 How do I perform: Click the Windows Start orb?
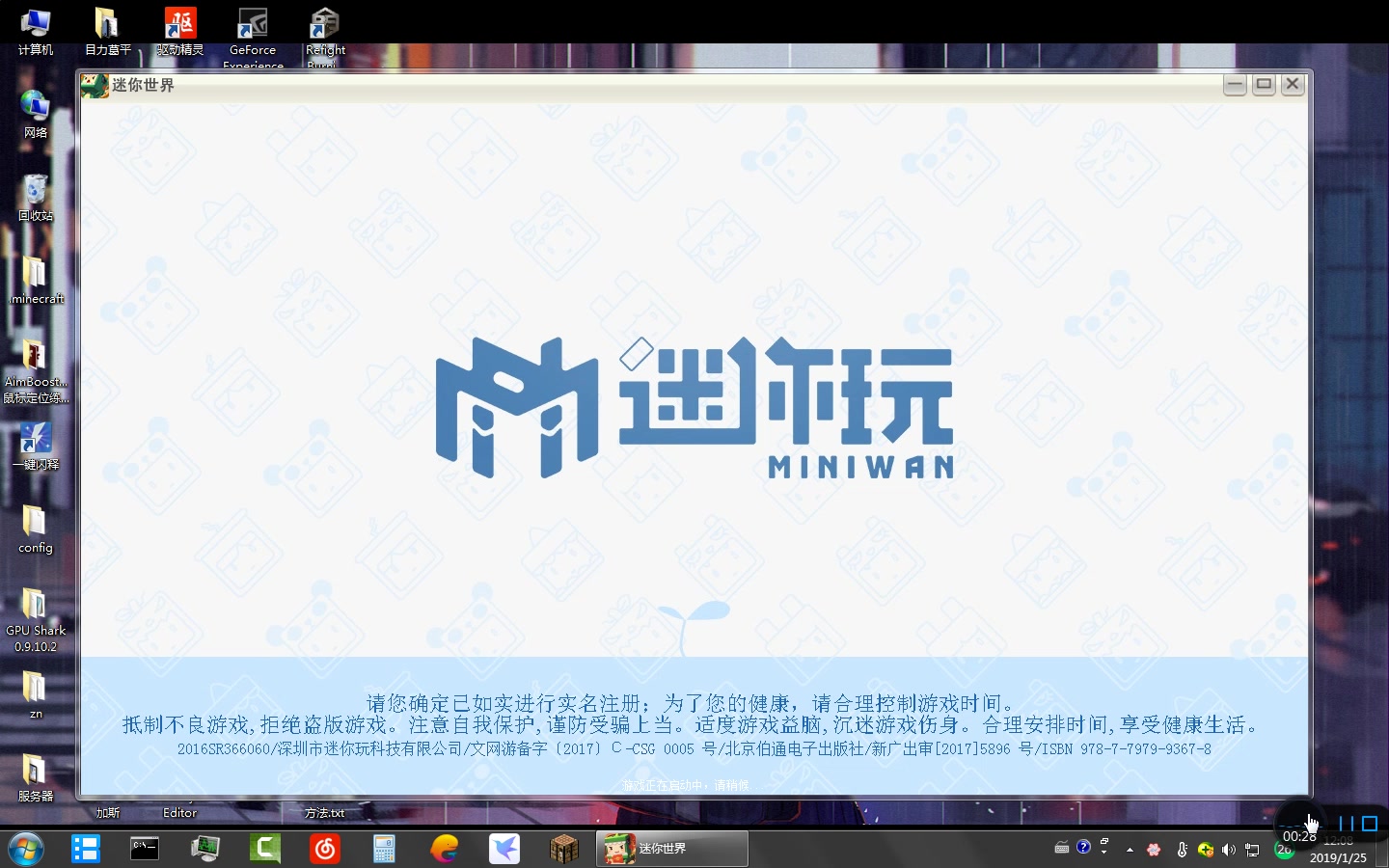click(26, 849)
